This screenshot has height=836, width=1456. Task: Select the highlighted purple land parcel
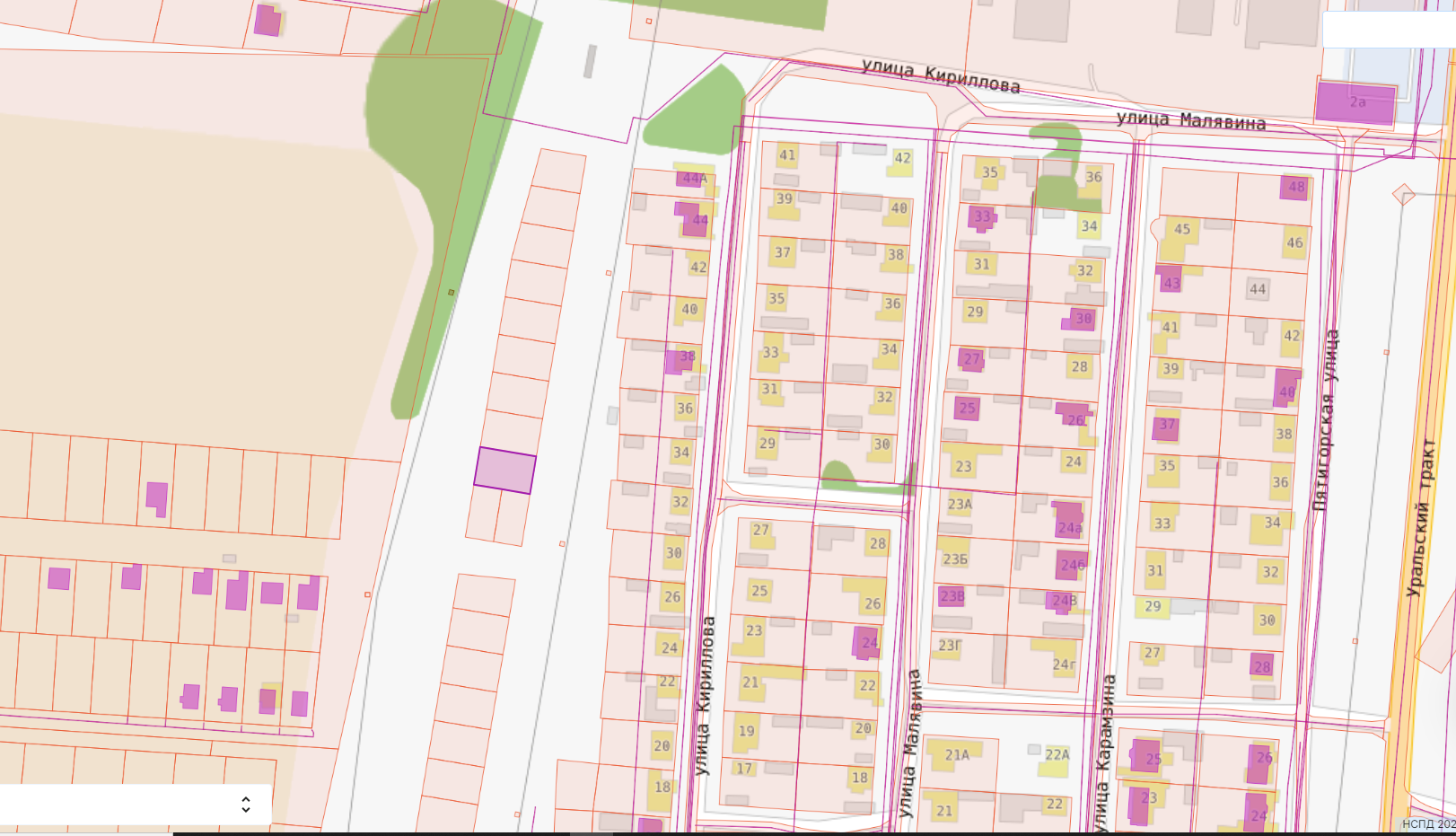[x=505, y=471]
